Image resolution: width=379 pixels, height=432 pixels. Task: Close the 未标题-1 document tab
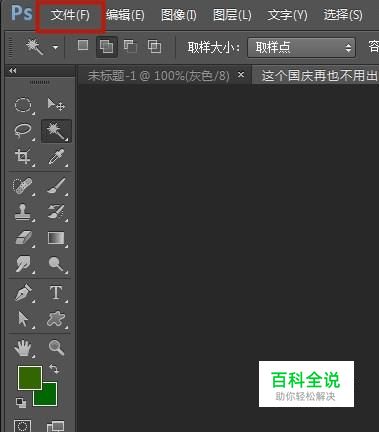241,75
